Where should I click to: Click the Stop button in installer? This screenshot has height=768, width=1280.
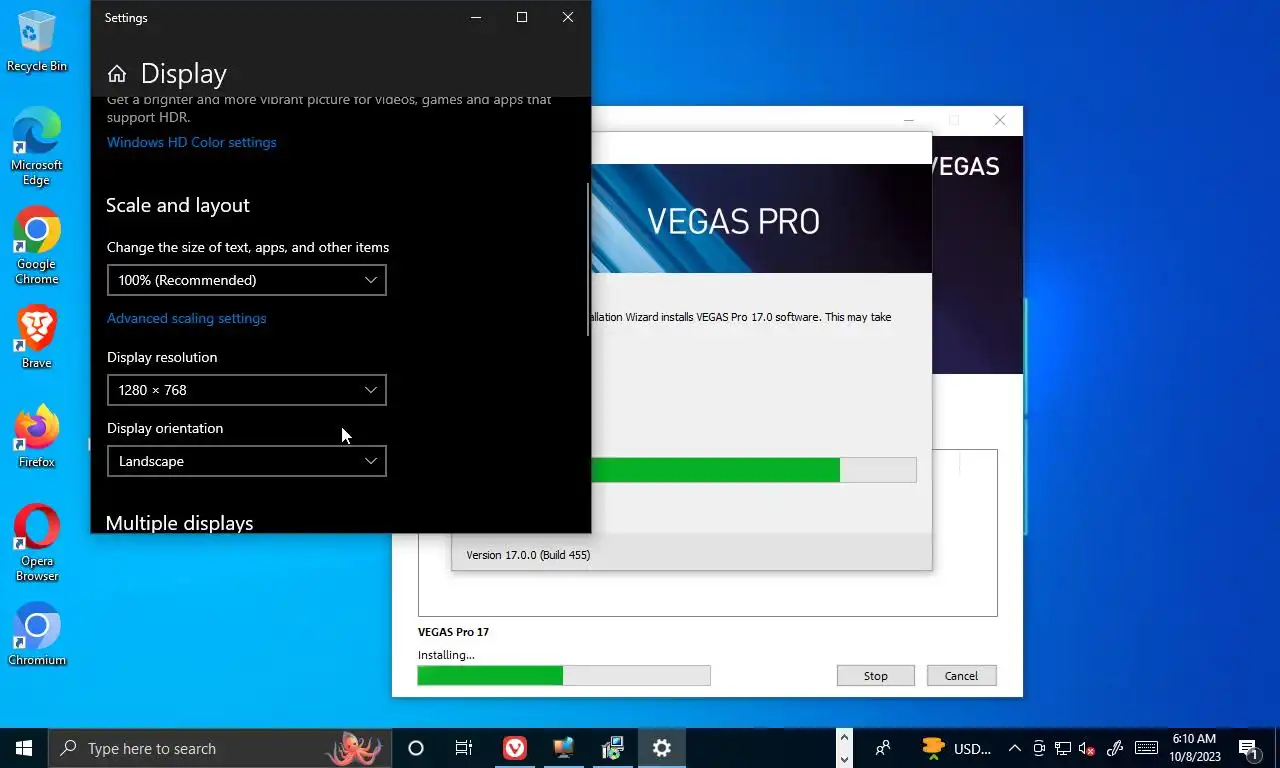click(x=876, y=676)
